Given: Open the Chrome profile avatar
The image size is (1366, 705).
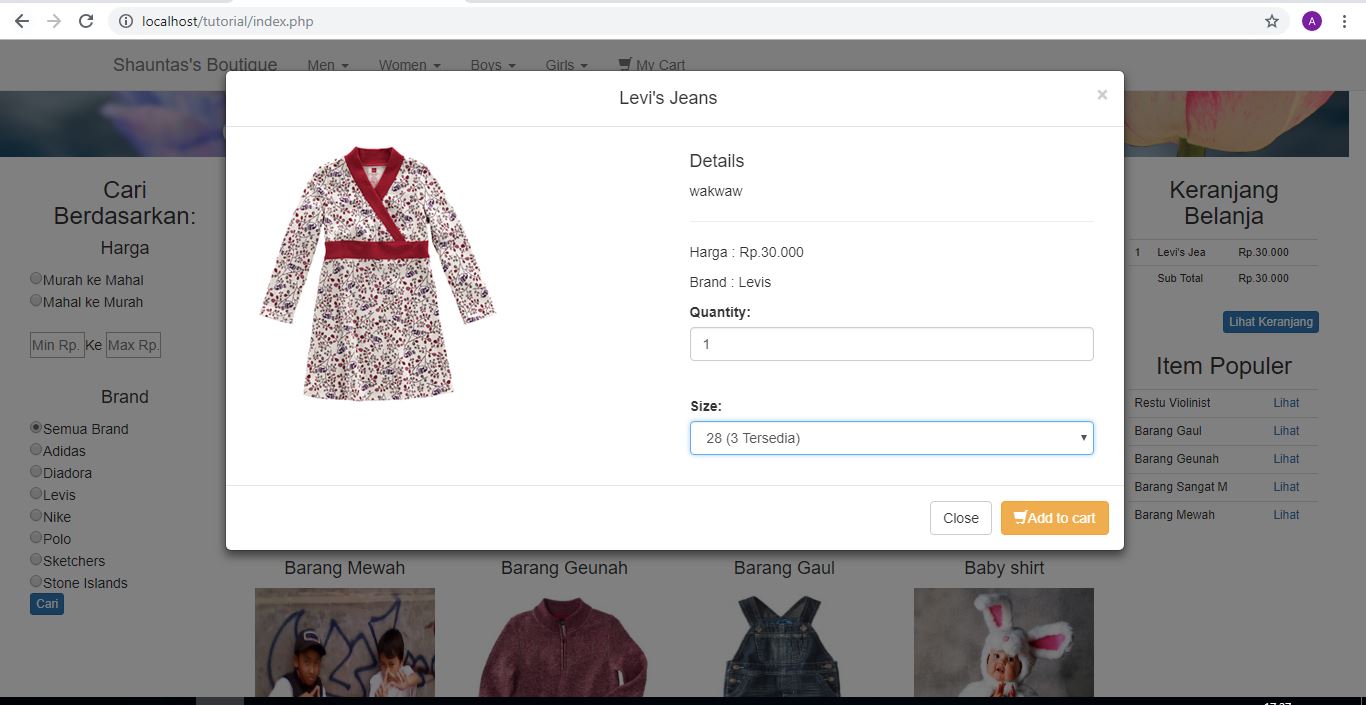Looking at the screenshot, I should (1311, 21).
